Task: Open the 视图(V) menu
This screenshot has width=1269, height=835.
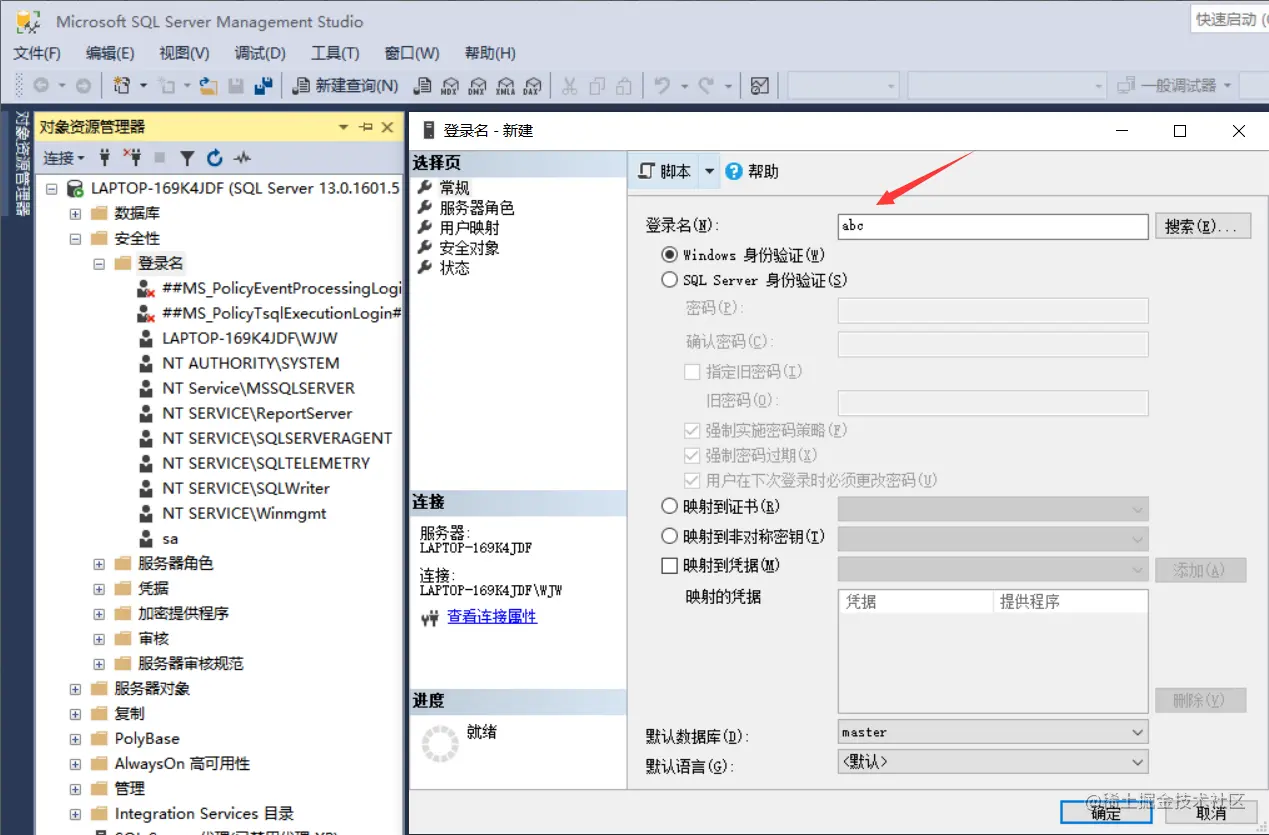Action: pos(184,53)
